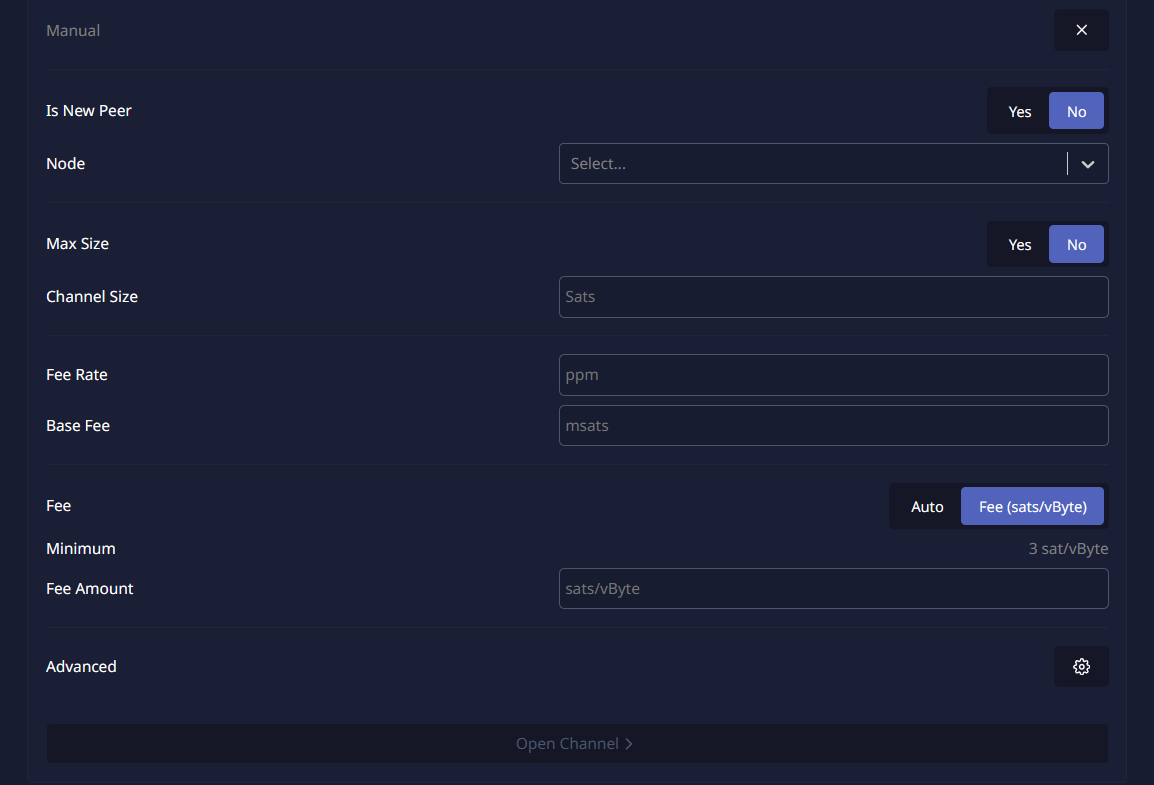
Task: Choose No for Max Size
Action: pyautogui.click(x=1076, y=244)
